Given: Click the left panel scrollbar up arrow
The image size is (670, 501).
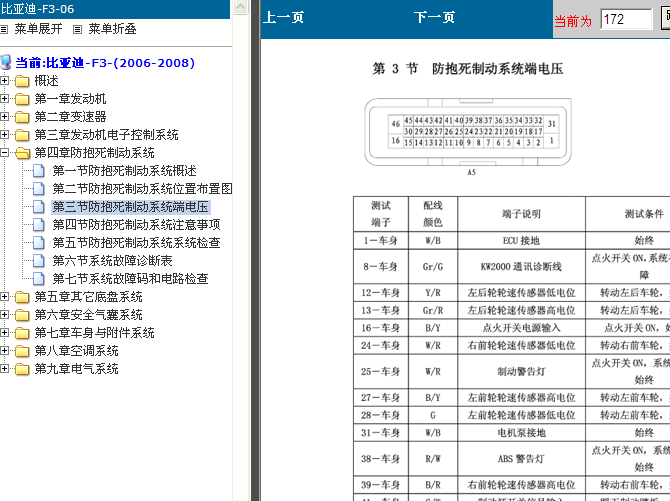Looking at the screenshot, I should tap(241, 7).
